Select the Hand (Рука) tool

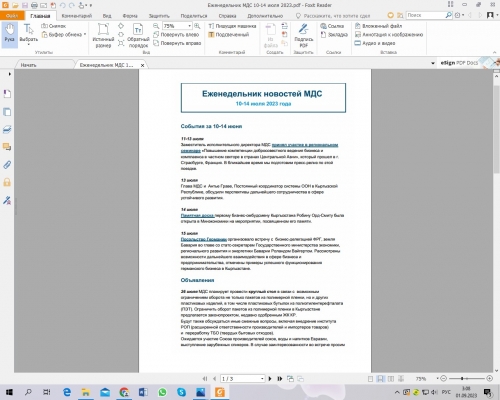click(9, 34)
